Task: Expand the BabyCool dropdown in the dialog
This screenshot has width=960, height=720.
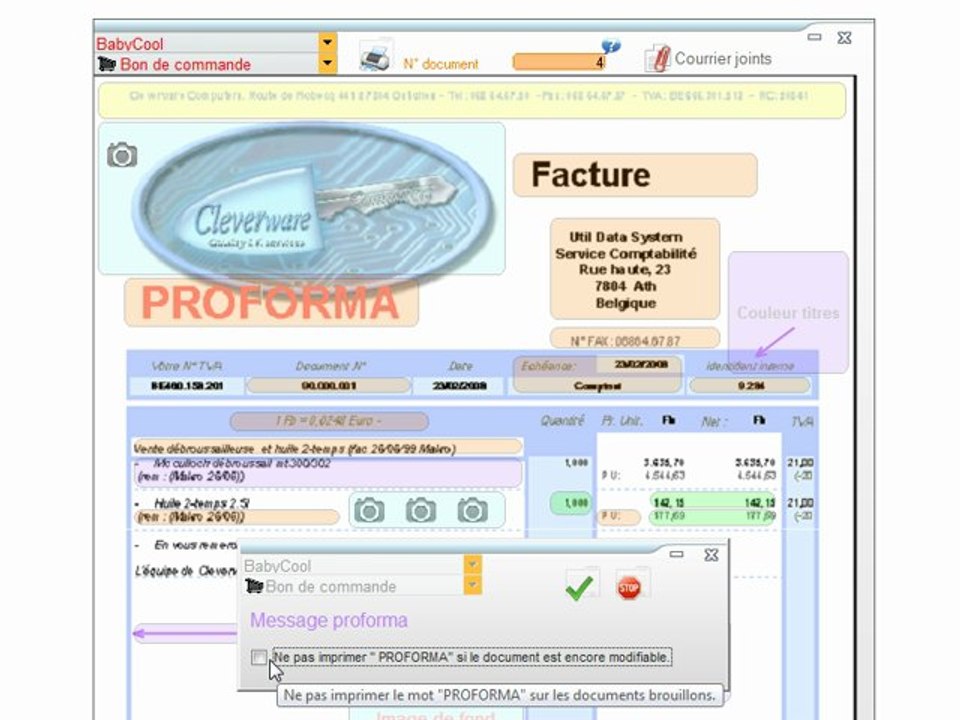Action: [472, 564]
